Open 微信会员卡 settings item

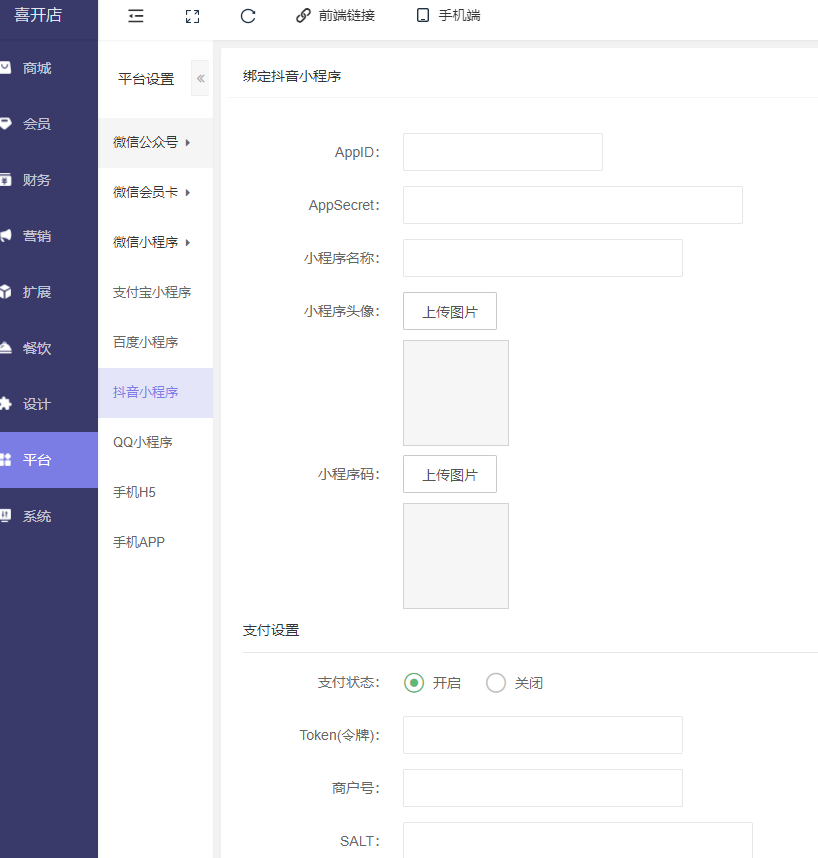point(155,193)
